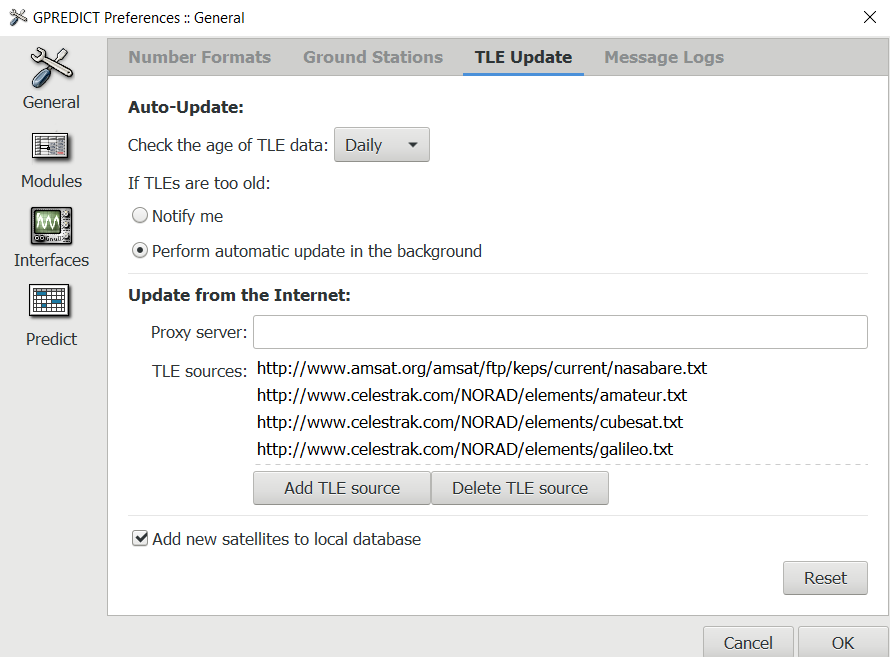This screenshot has width=890, height=657.
Task: Open the General preferences section
Action: pyautogui.click(x=50, y=78)
